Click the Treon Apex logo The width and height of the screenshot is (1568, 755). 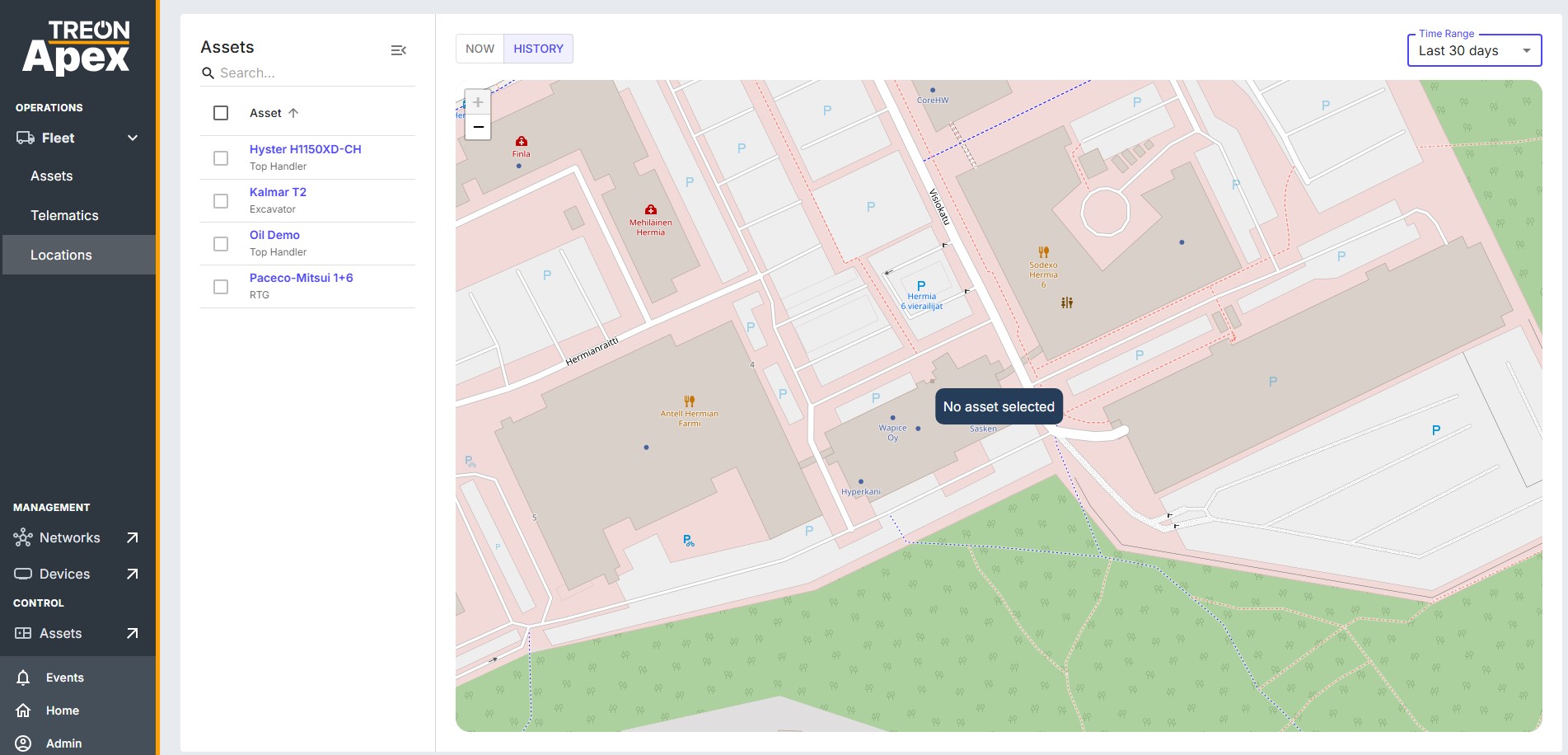(76, 48)
